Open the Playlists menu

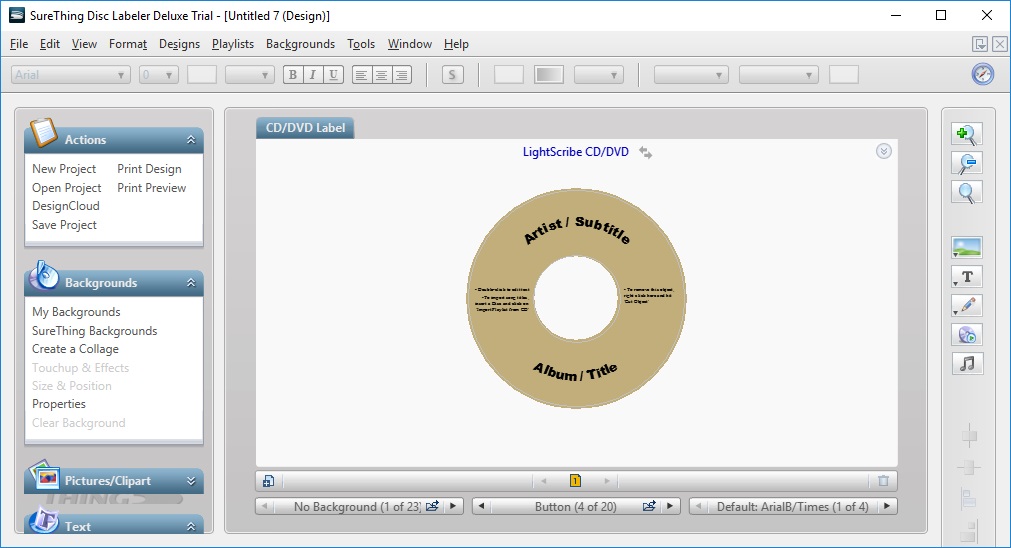233,44
